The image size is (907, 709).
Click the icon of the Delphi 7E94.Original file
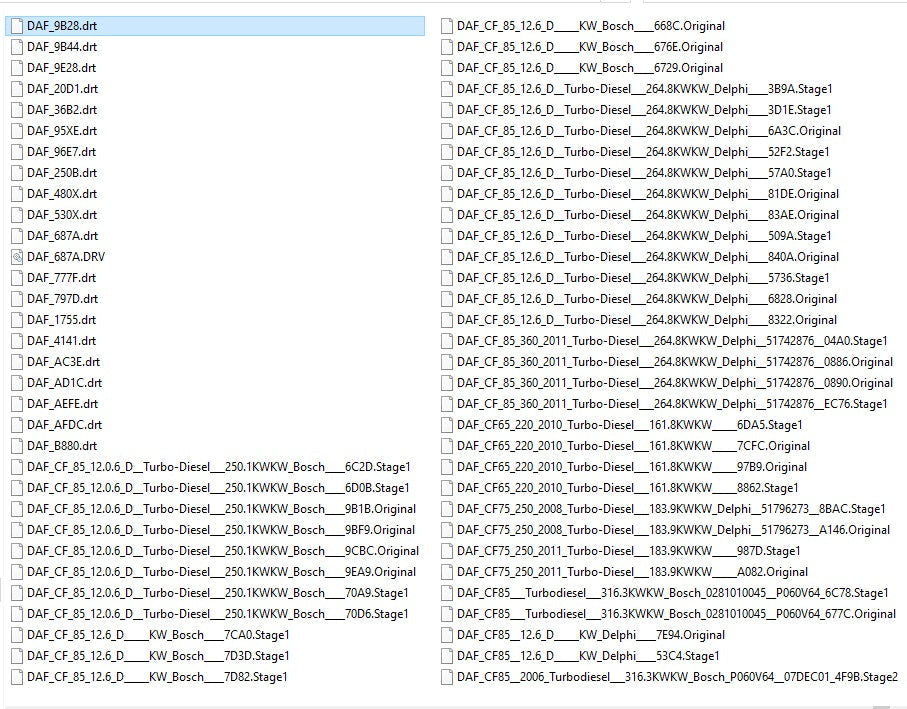[446, 635]
